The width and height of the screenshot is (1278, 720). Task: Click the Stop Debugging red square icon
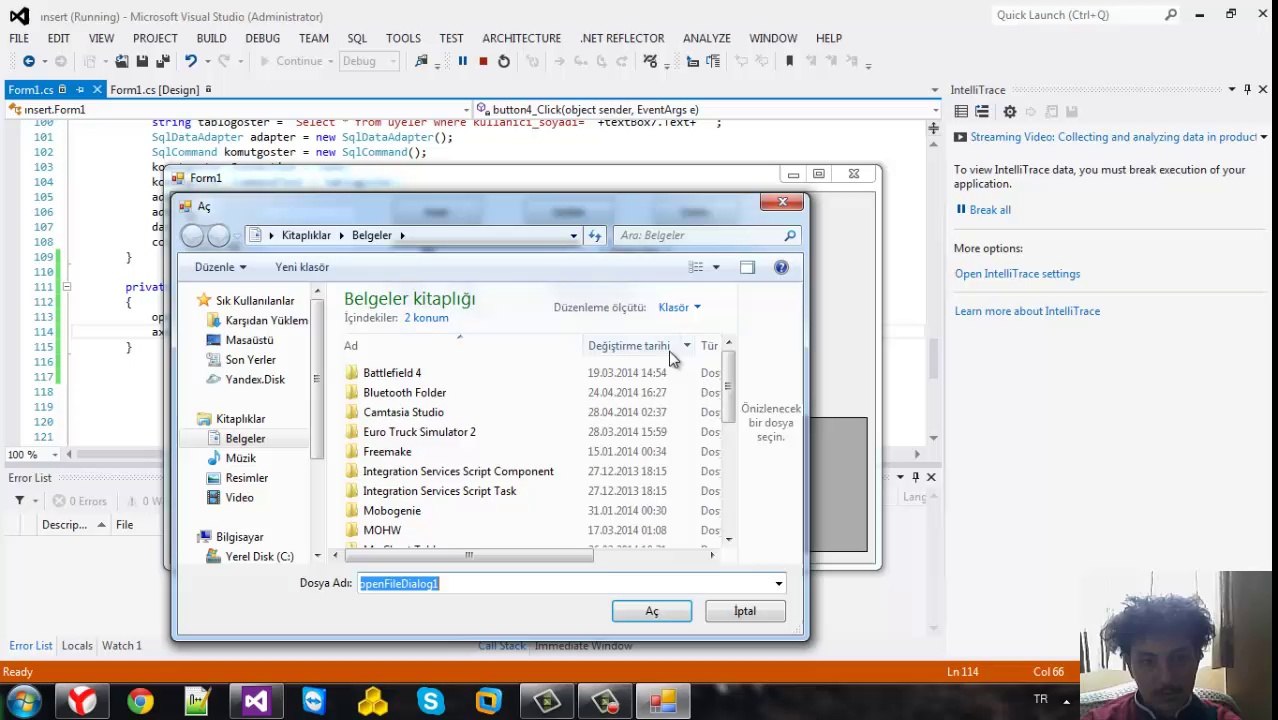[483, 61]
